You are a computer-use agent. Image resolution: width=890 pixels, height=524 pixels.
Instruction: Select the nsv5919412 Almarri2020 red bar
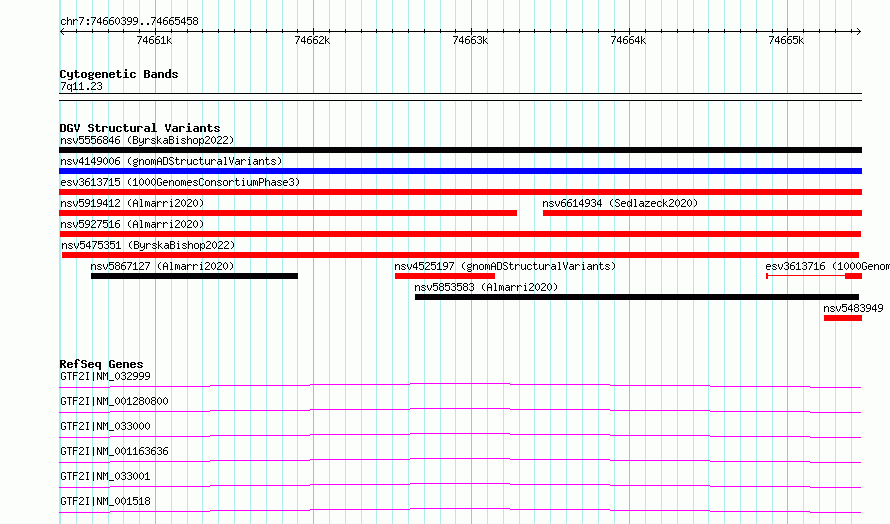[x=288, y=213]
